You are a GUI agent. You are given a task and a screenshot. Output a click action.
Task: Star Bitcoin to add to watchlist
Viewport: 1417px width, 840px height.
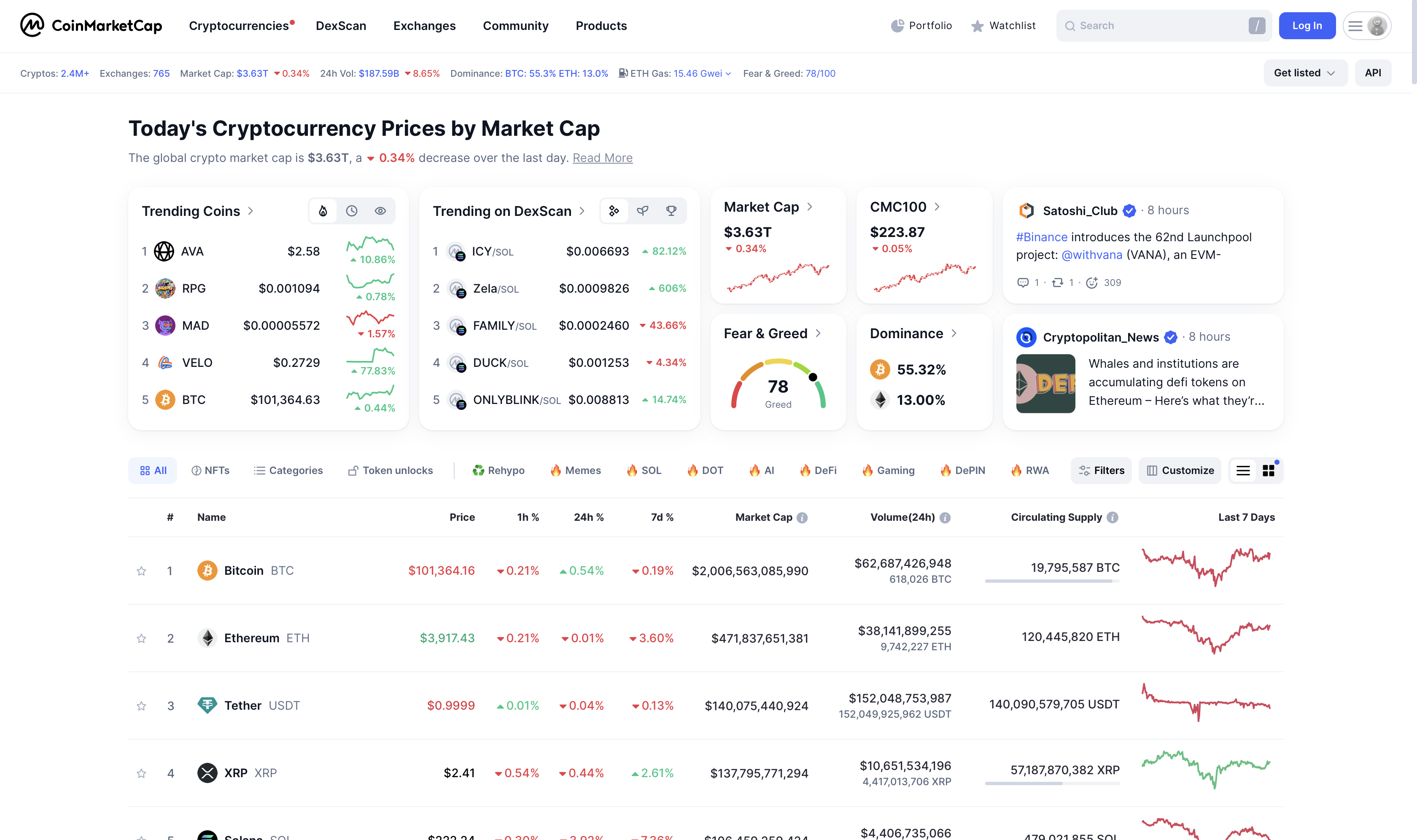click(142, 571)
